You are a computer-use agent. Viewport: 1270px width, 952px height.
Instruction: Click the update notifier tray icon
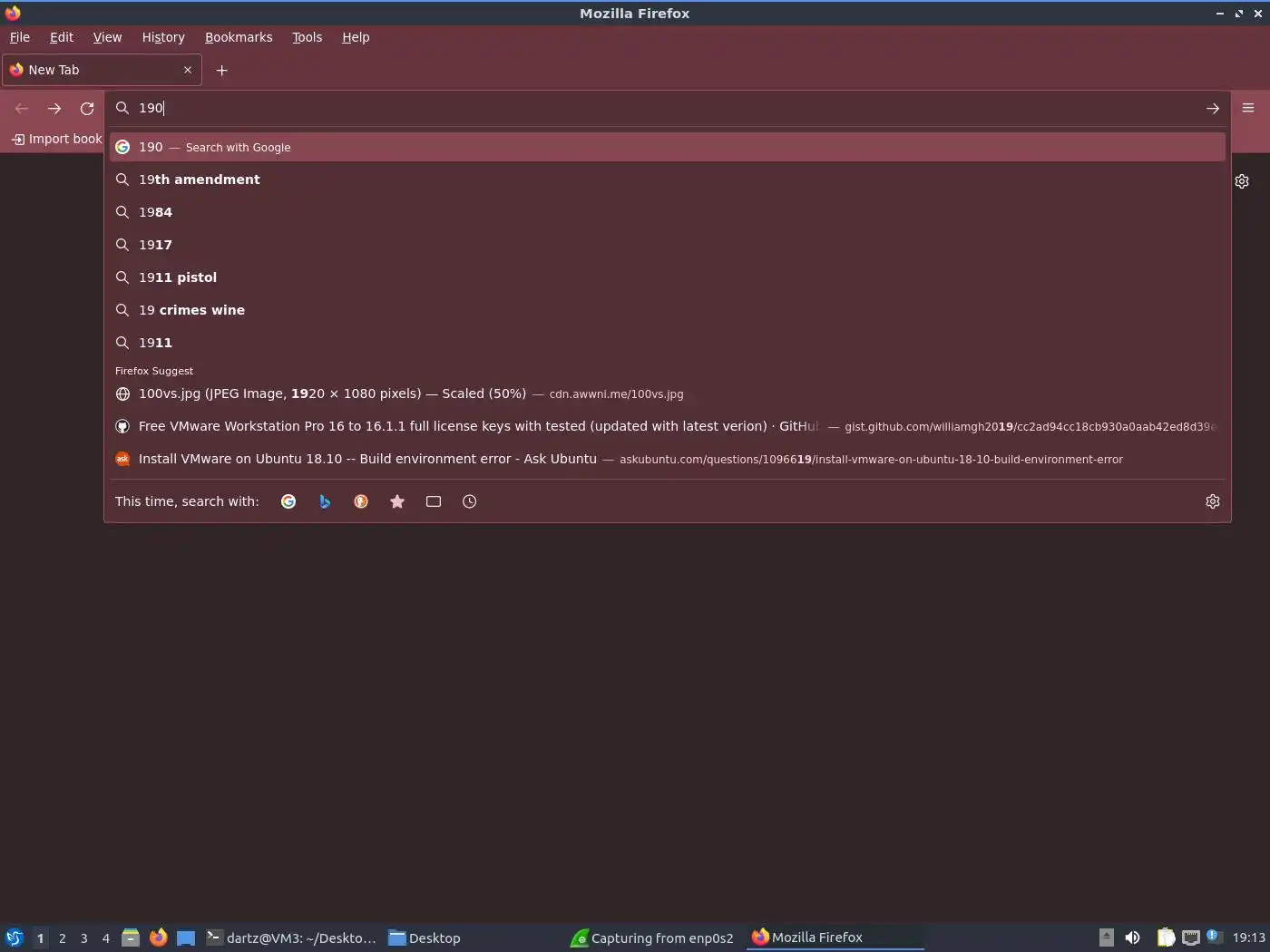[x=1215, y=937]
